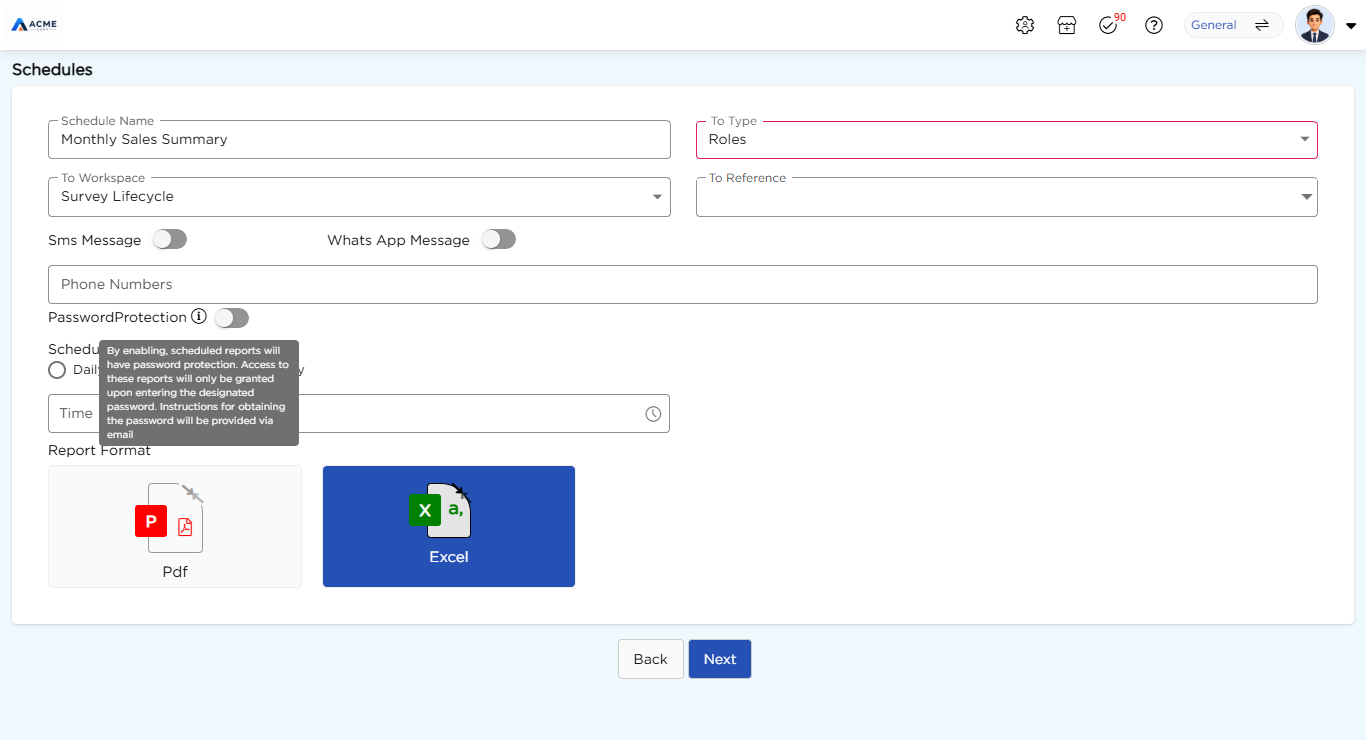
Task: Click the Back button
Action: 650,659
